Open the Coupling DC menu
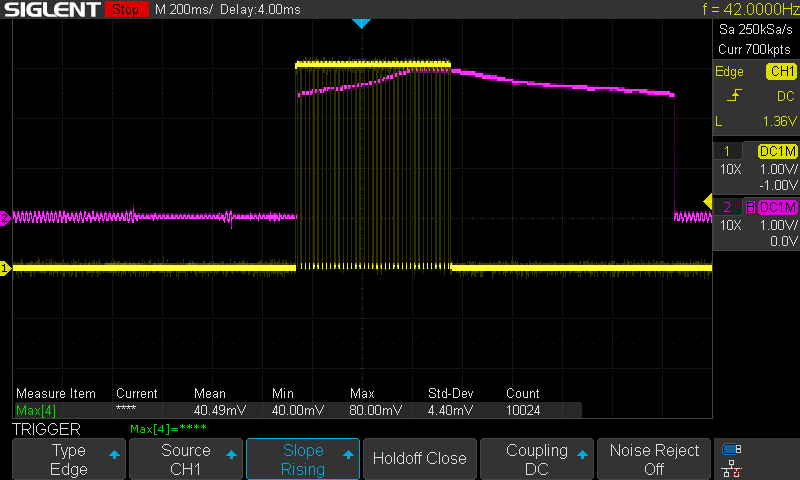 (x=537, y=459)
